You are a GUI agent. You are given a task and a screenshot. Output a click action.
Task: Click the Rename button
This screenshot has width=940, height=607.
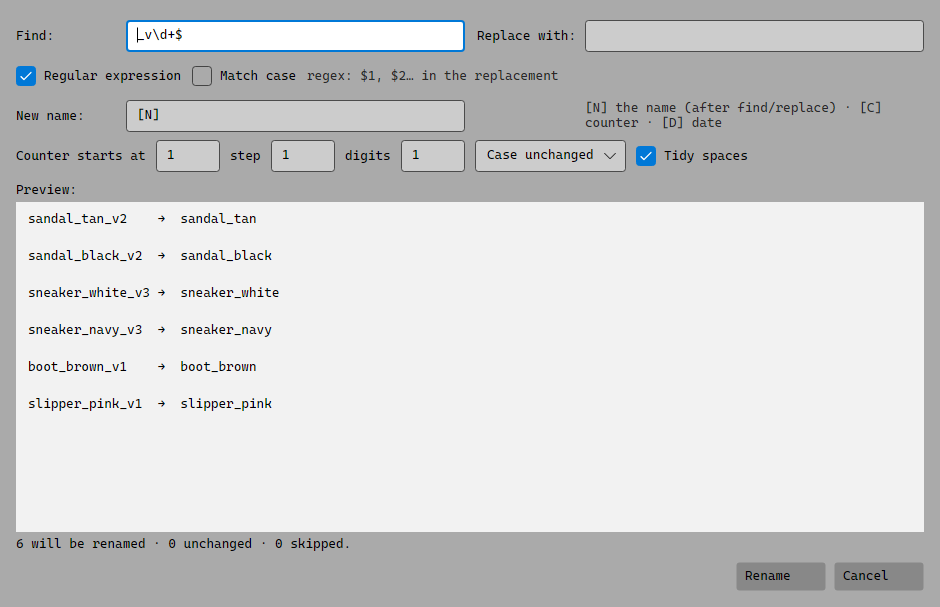tap(781, 576)
